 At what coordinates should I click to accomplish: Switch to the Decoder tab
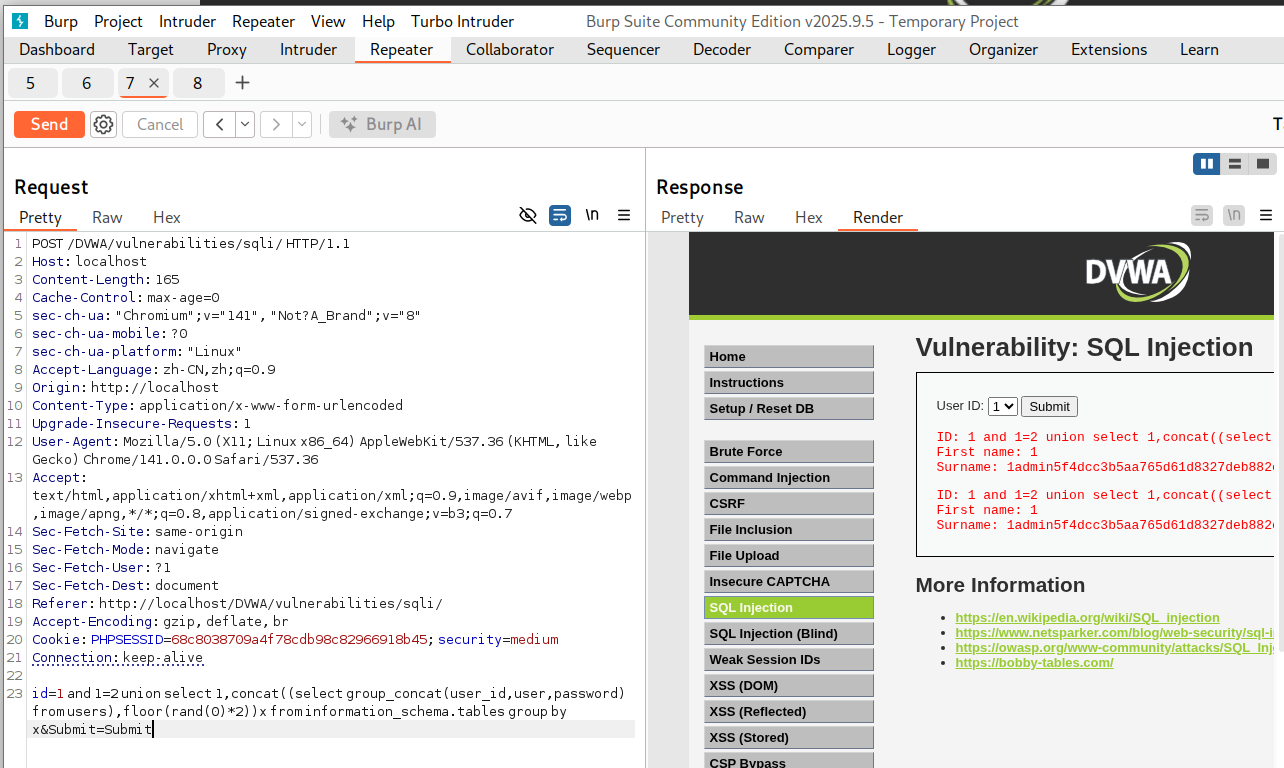[722, 49]
